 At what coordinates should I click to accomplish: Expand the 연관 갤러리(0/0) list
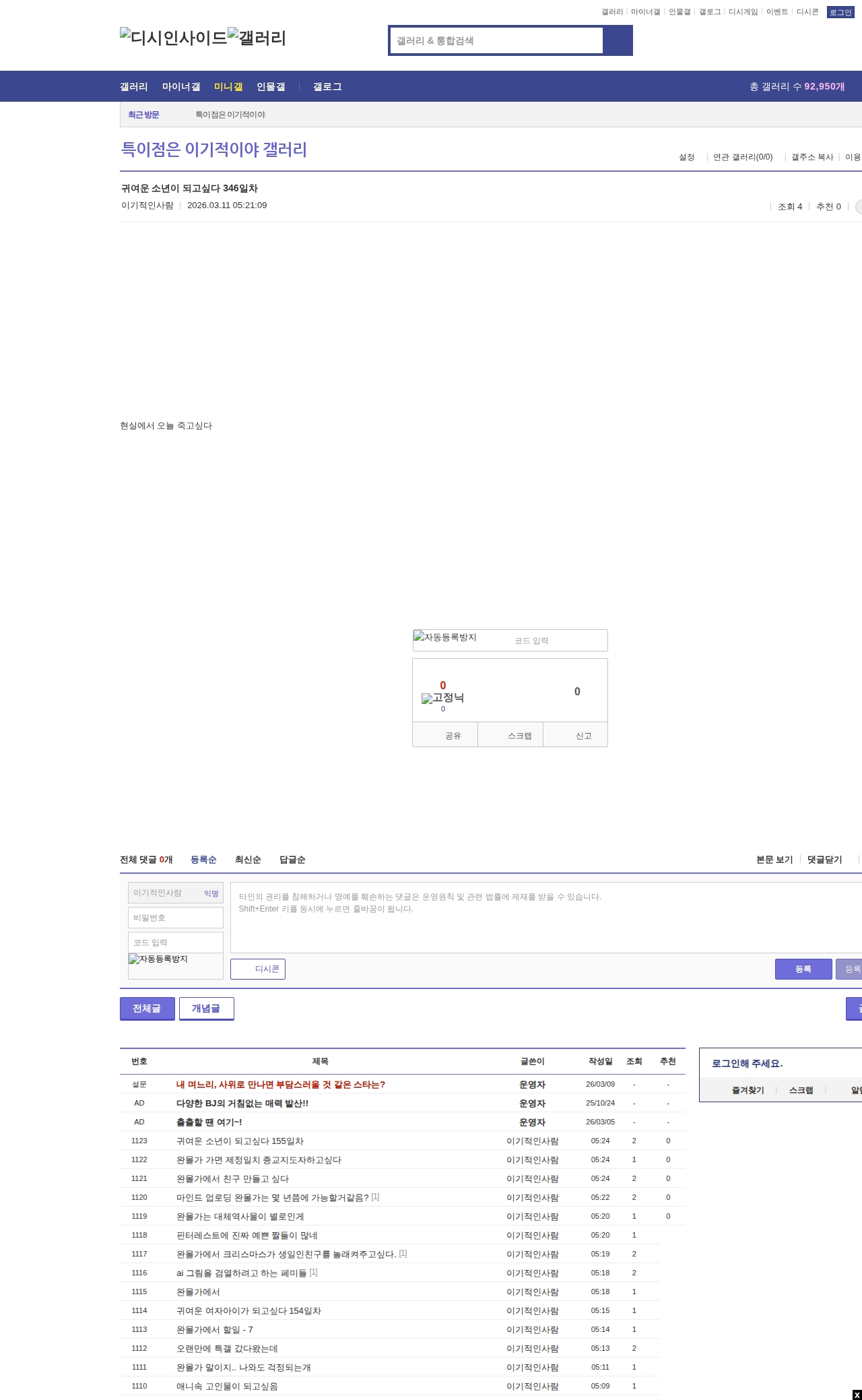pyautogui.click(x=742, y=157)
